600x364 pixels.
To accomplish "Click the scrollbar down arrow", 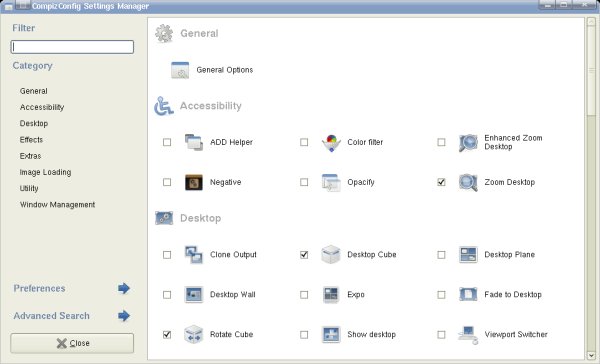I will [591, 355].
